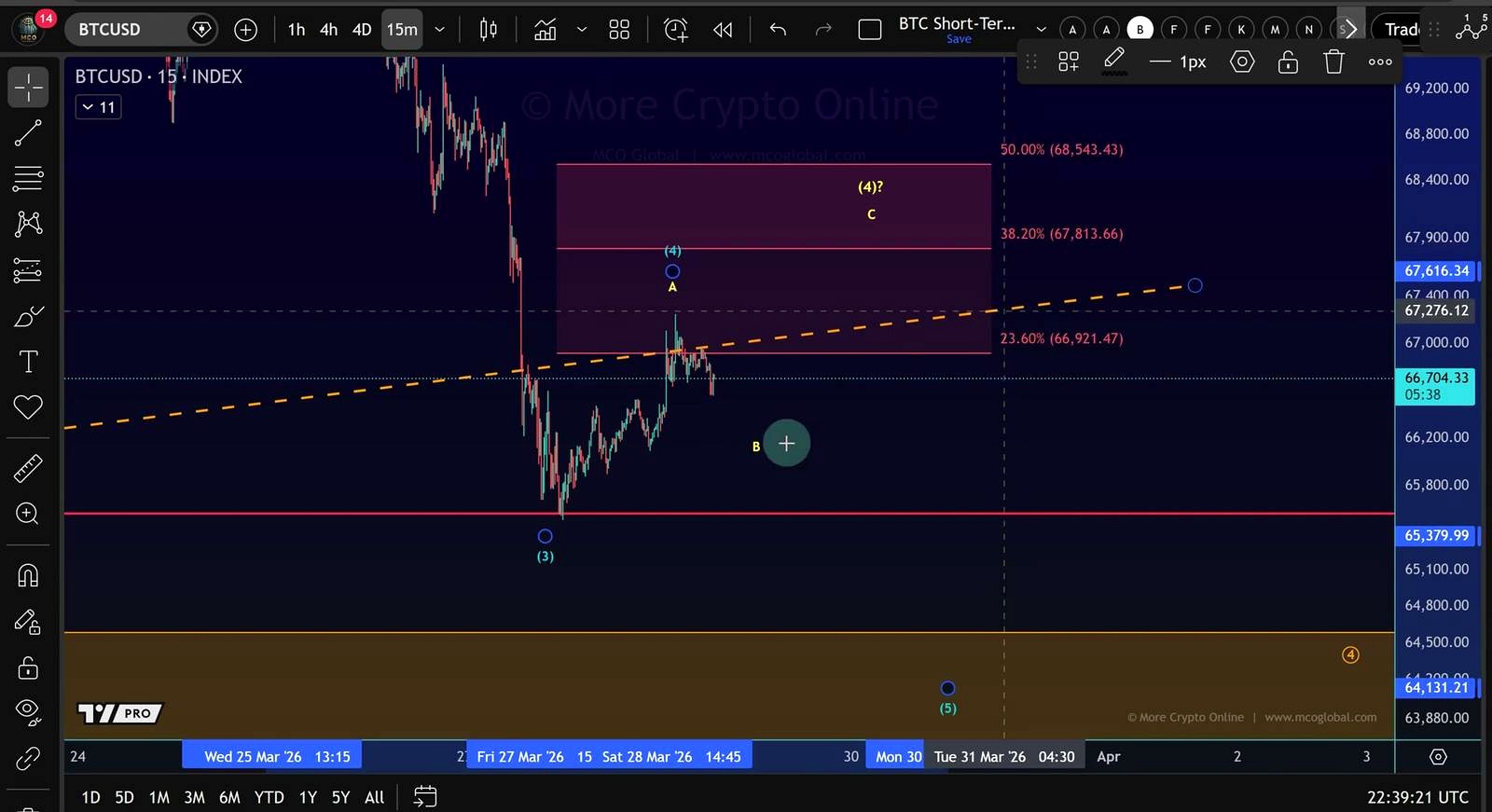Expand the time interval dropdown chevron
Image resolution: width=1492 pixels, height=812 pixels.
(x=439, y=30)
